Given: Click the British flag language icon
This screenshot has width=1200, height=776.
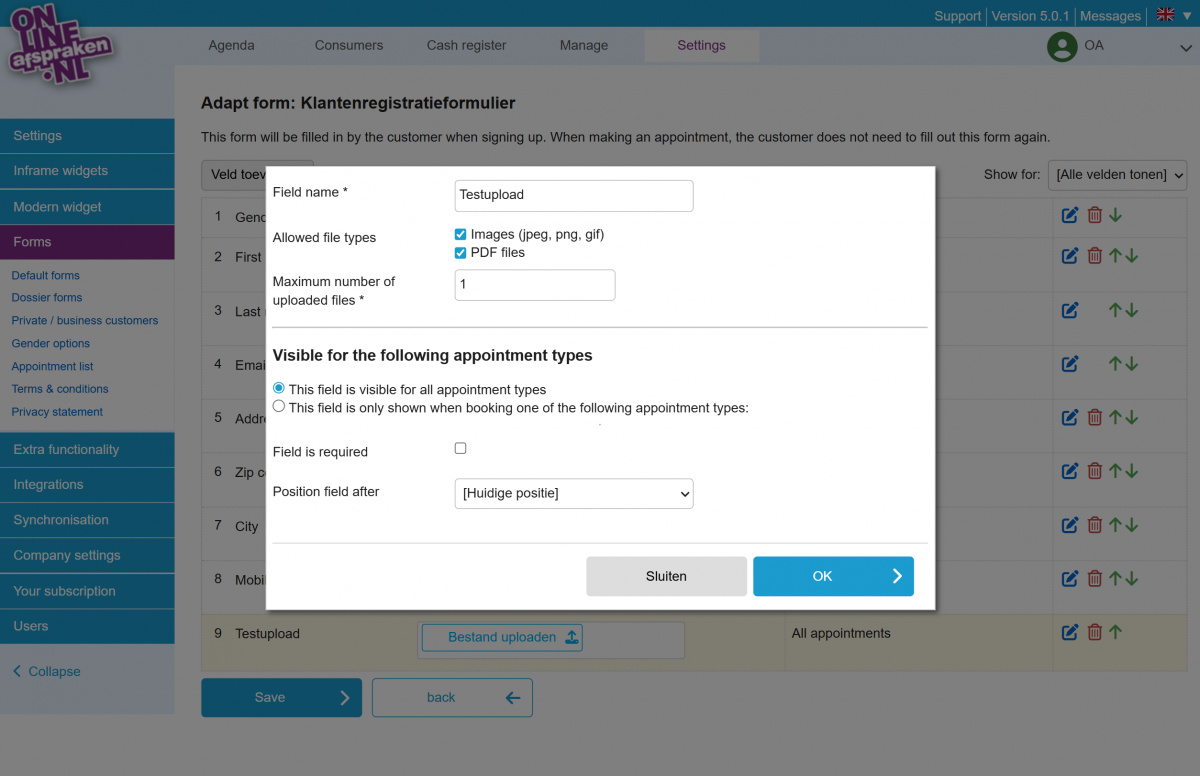Looking at the screenshot, I should tap(1164, 15).
